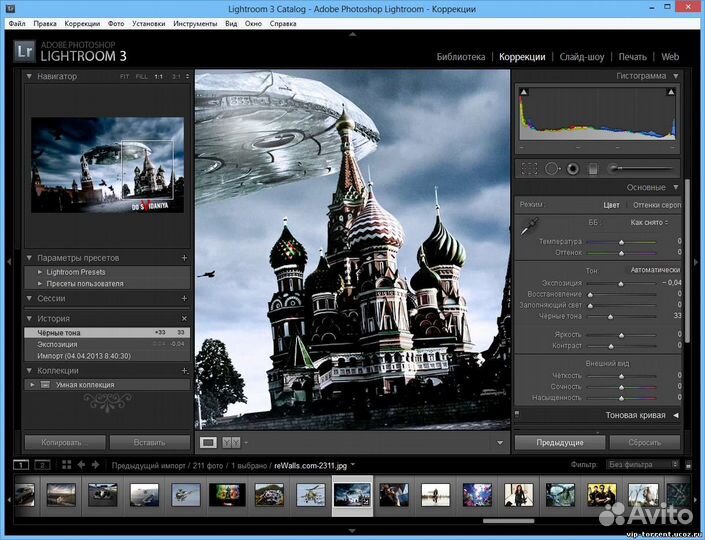Open the Справка menu

(283, 23)
